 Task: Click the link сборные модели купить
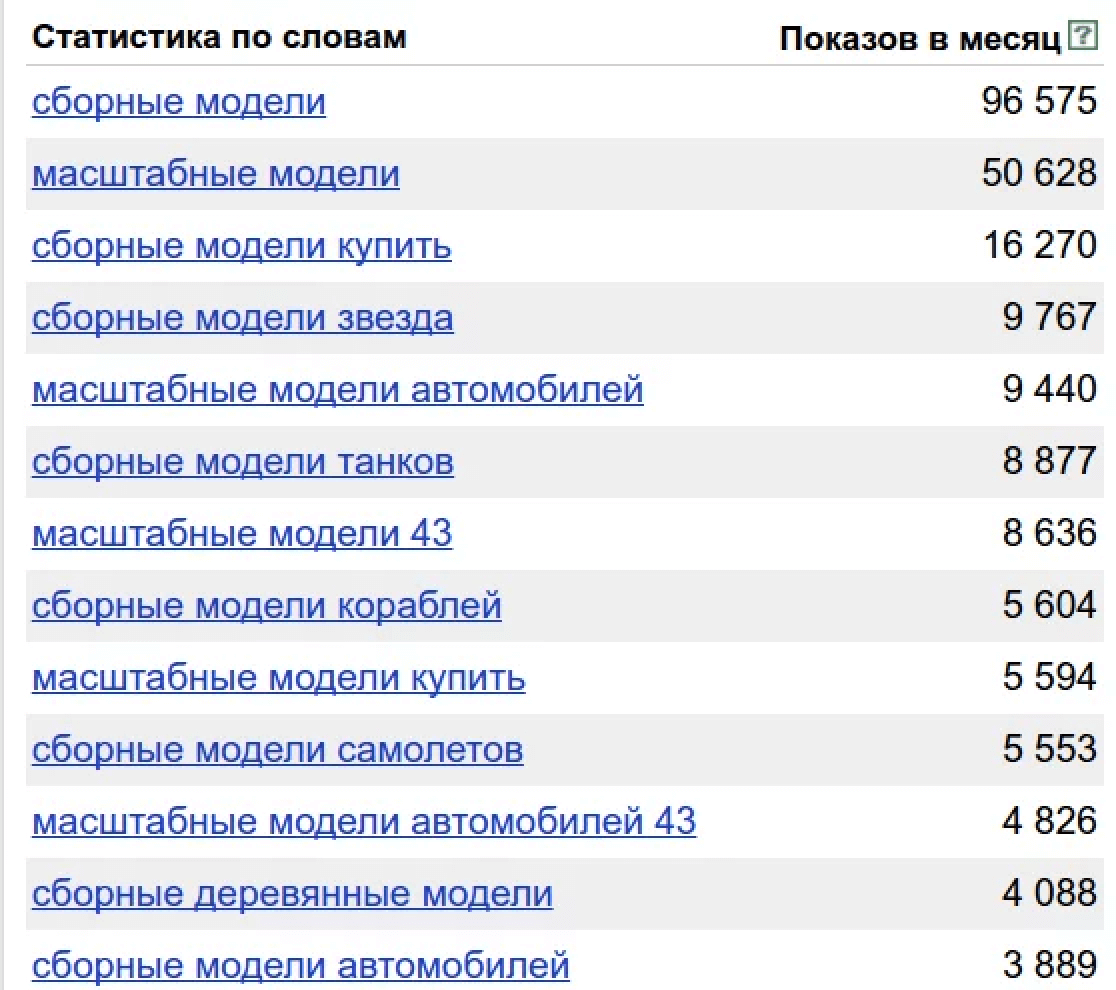[x=242, y=245]
